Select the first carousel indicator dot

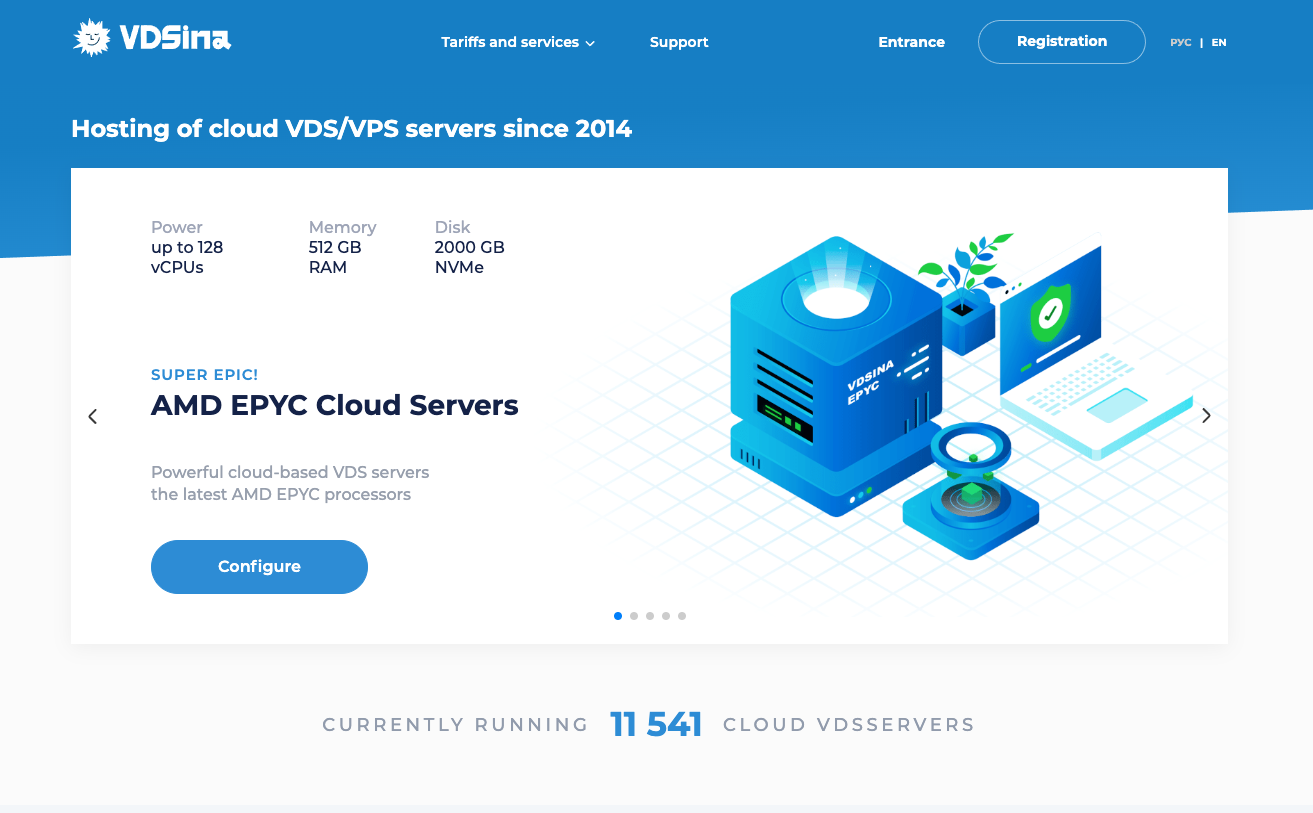[x=618, y=616]
